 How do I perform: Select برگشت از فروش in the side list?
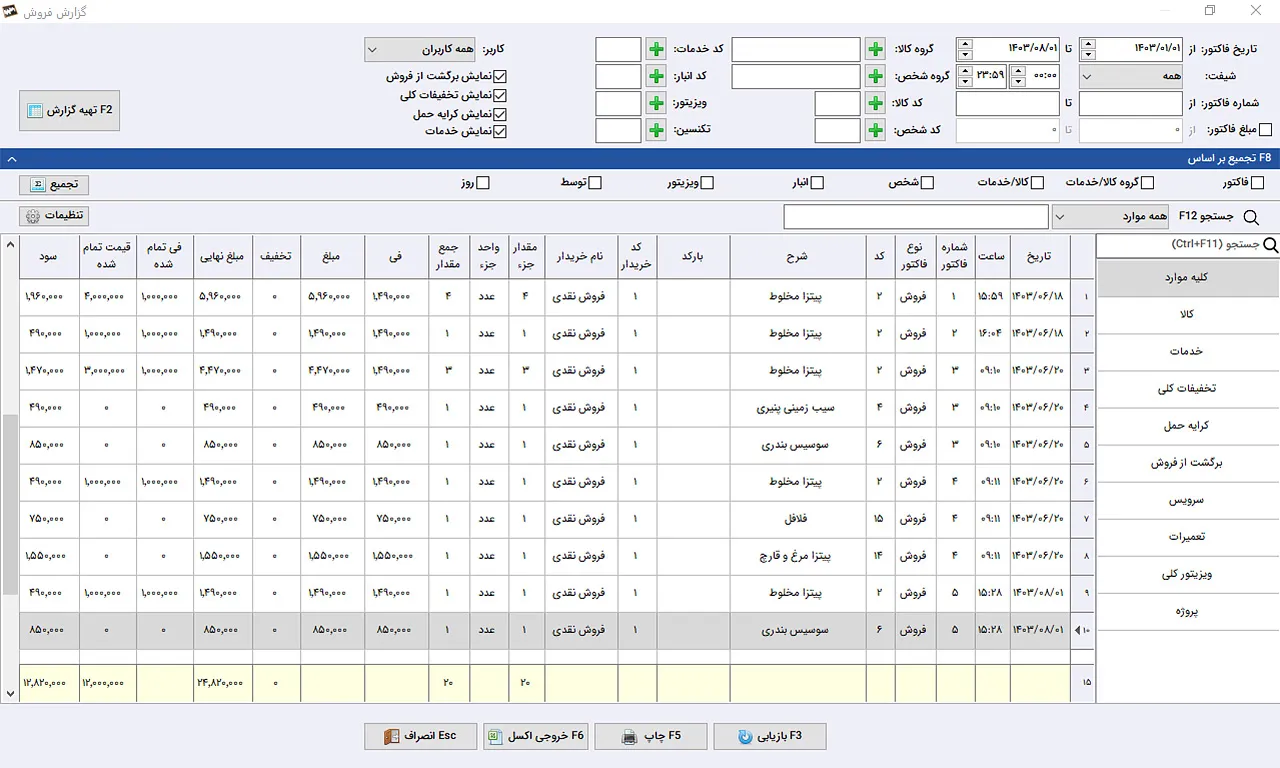click(1187, 463)
